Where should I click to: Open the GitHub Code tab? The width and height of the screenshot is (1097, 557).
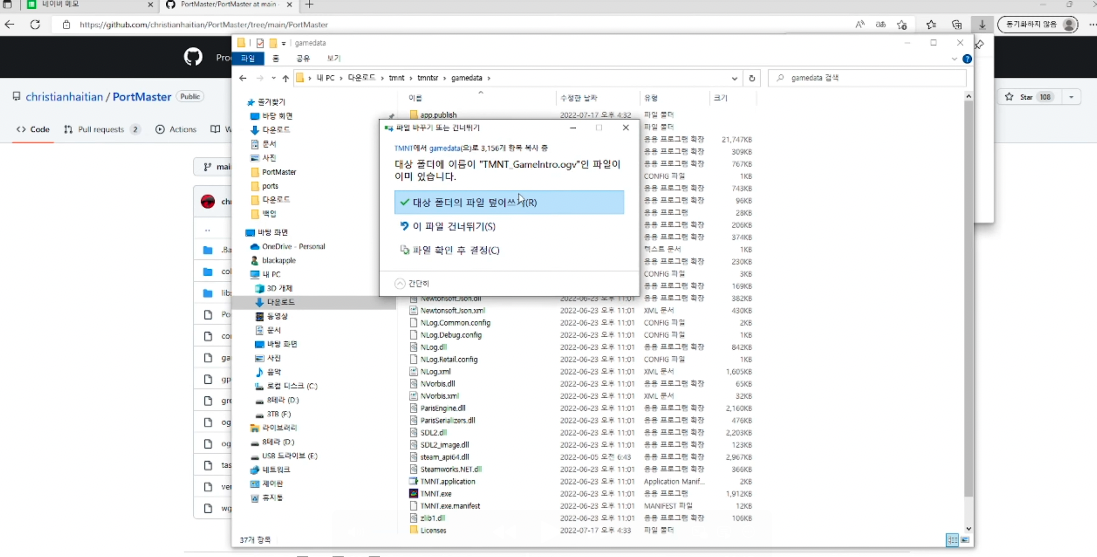point(33,129)
